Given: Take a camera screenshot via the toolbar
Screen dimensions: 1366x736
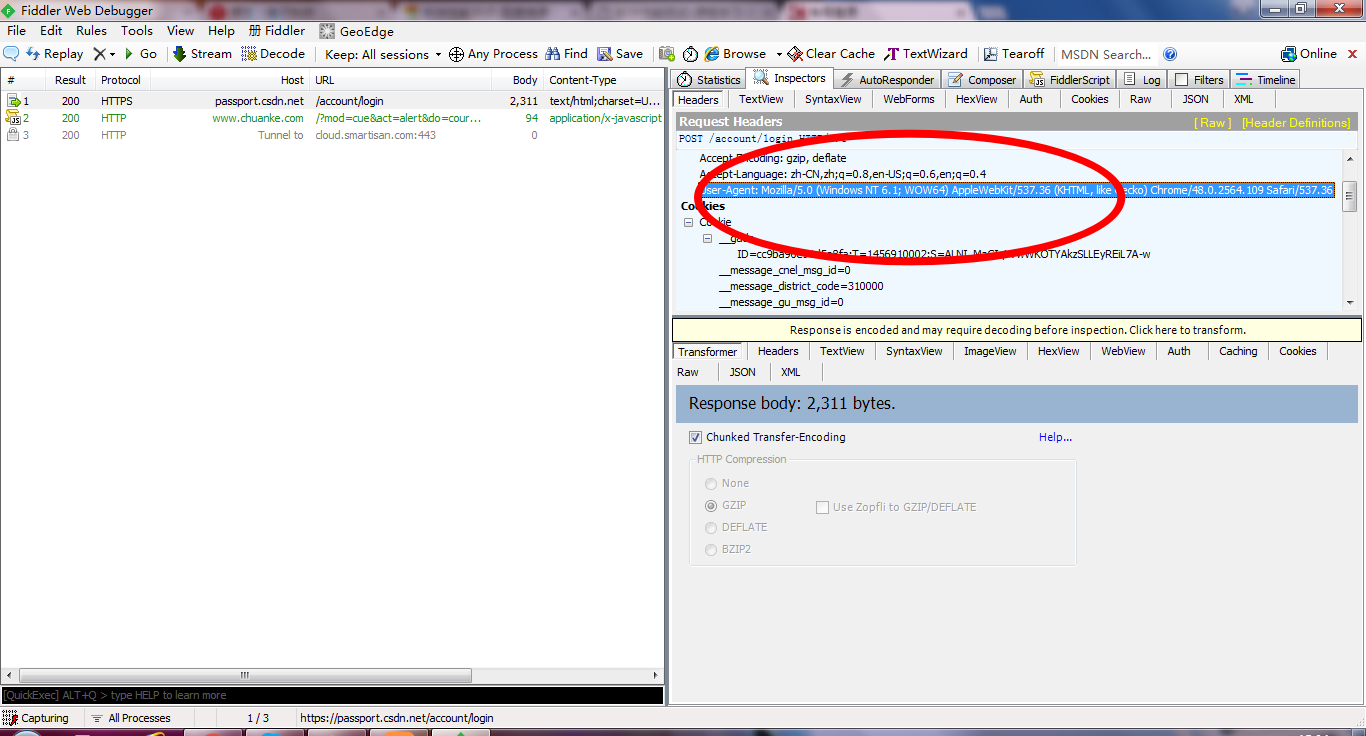Looking at the screenshot, I should [x=667, y=54].
